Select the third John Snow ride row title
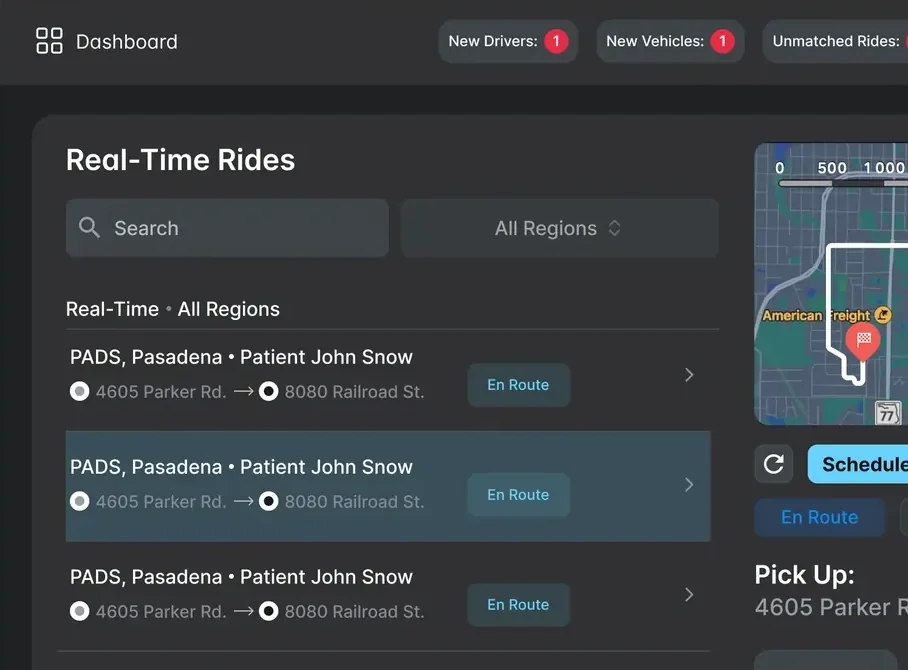This screenshot has width=908, height=670. [x=241, y=577]
